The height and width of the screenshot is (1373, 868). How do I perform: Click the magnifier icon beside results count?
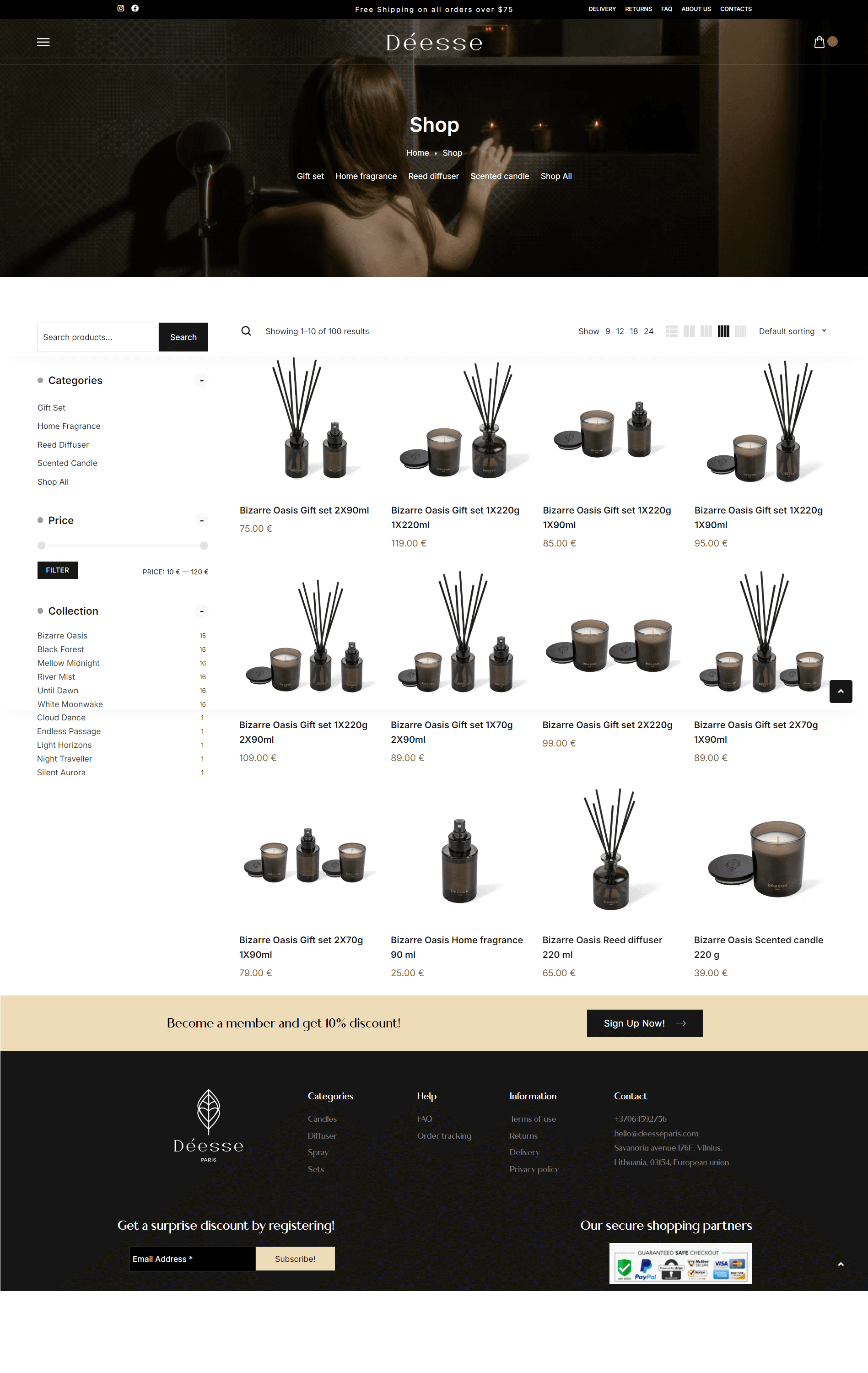point(246,331)
